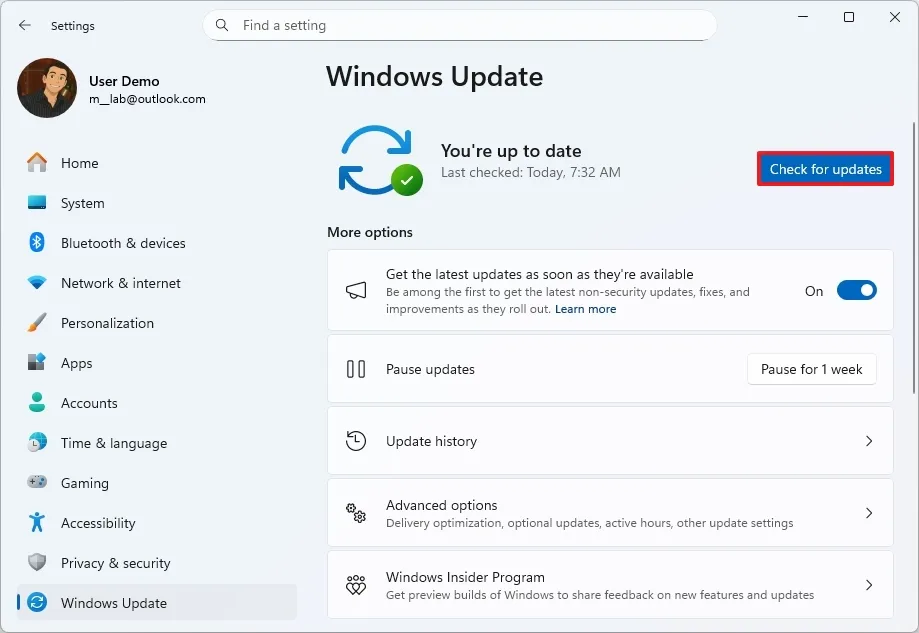Expand Windows Insider Program details
Screen dimensions: 919x633
[867, 585]
